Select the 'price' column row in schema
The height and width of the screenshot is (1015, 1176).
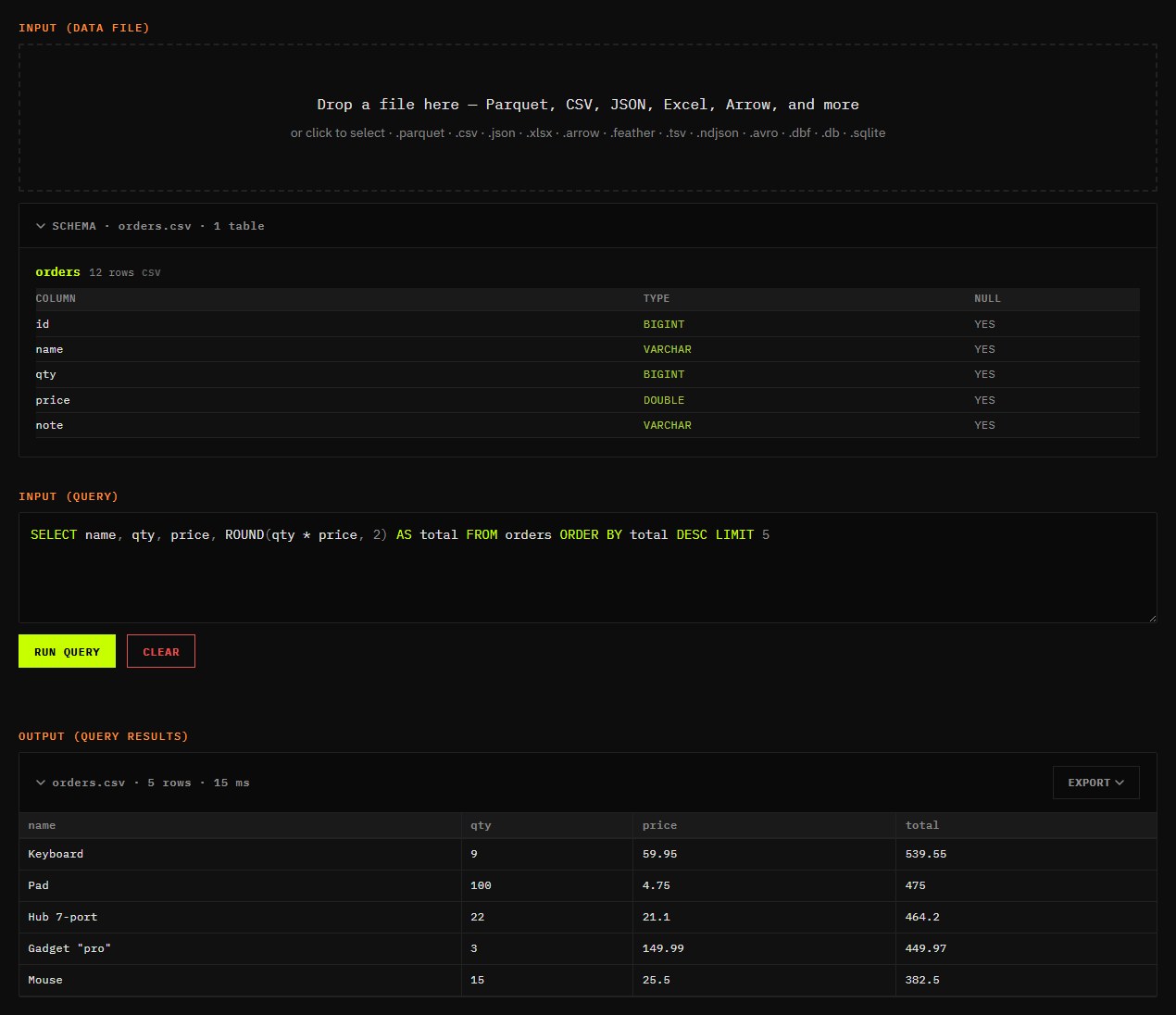pyautogui.click(x=587, y=400)
